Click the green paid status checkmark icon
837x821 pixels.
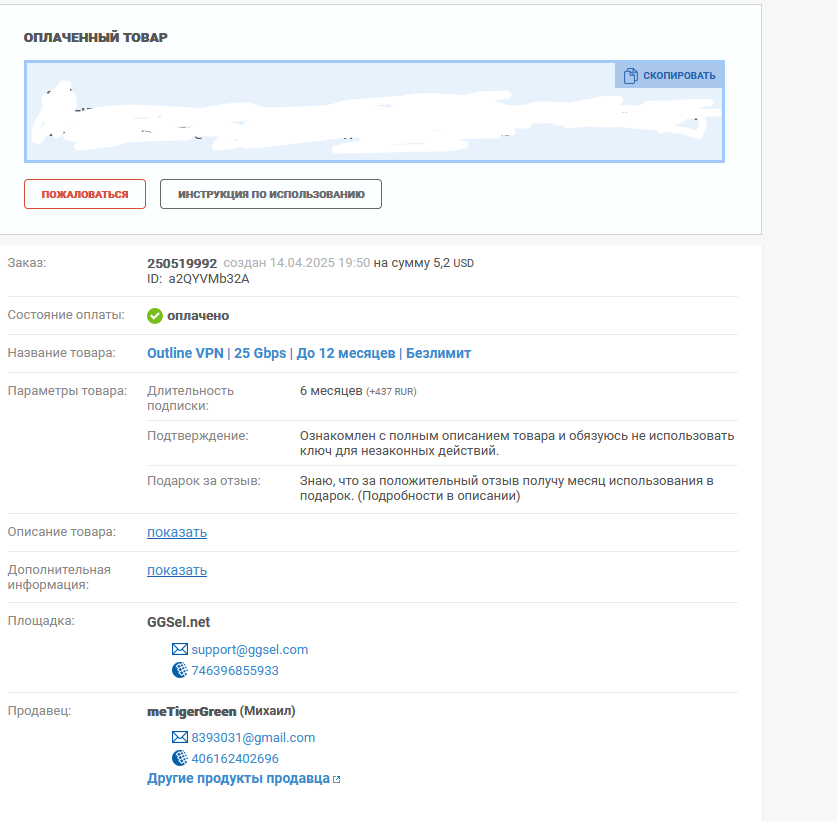(x=155, y=316)
